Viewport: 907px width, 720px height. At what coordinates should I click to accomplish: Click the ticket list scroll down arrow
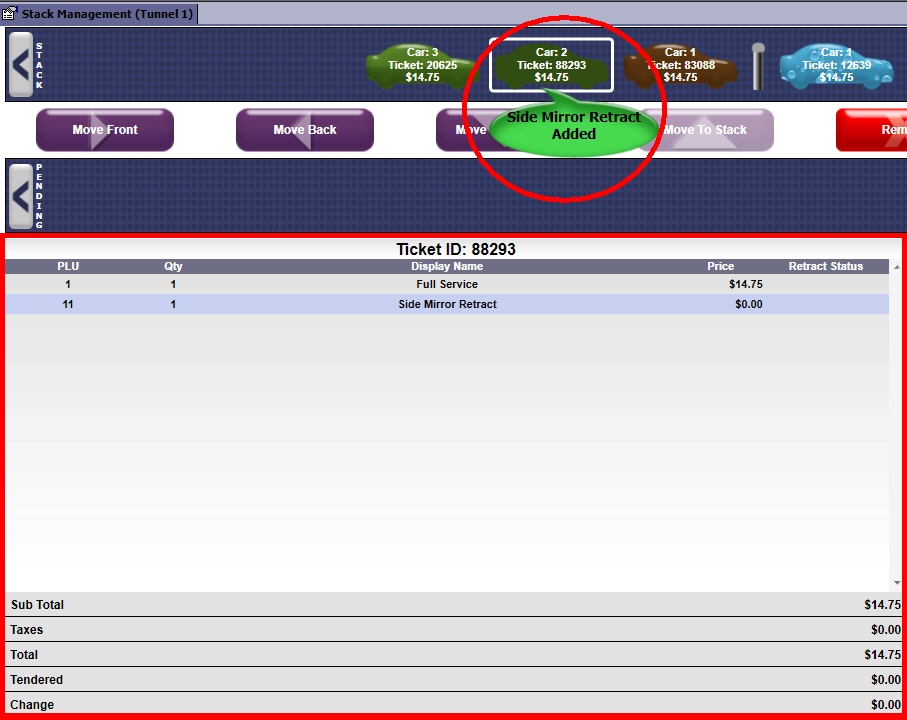pos(897,583)
